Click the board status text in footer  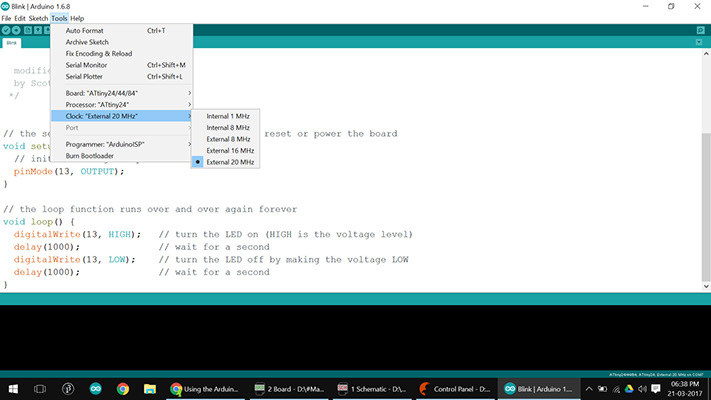pos(656,375)
